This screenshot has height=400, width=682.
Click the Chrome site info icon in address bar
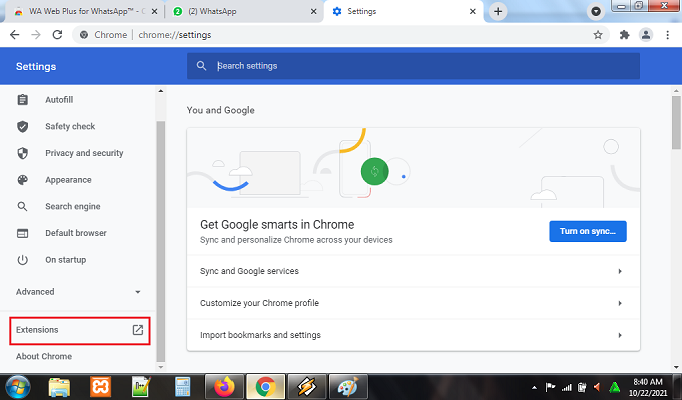84,35
